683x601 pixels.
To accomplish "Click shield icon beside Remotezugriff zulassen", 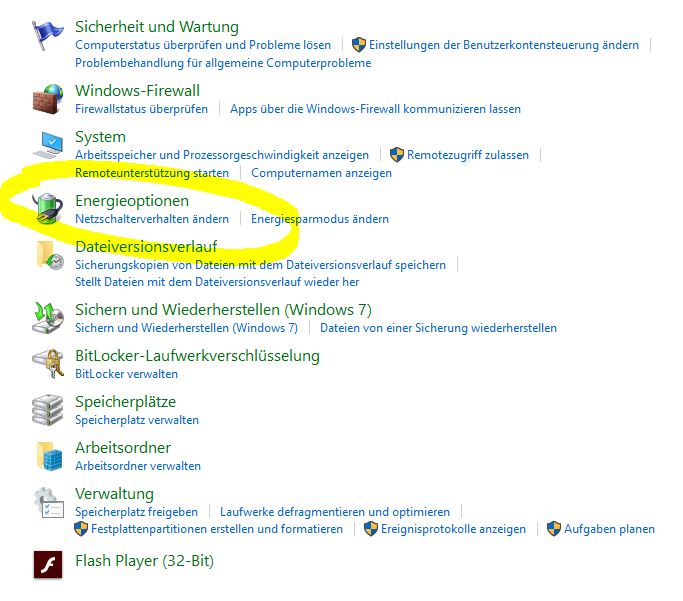I will [x=397, y=155].
